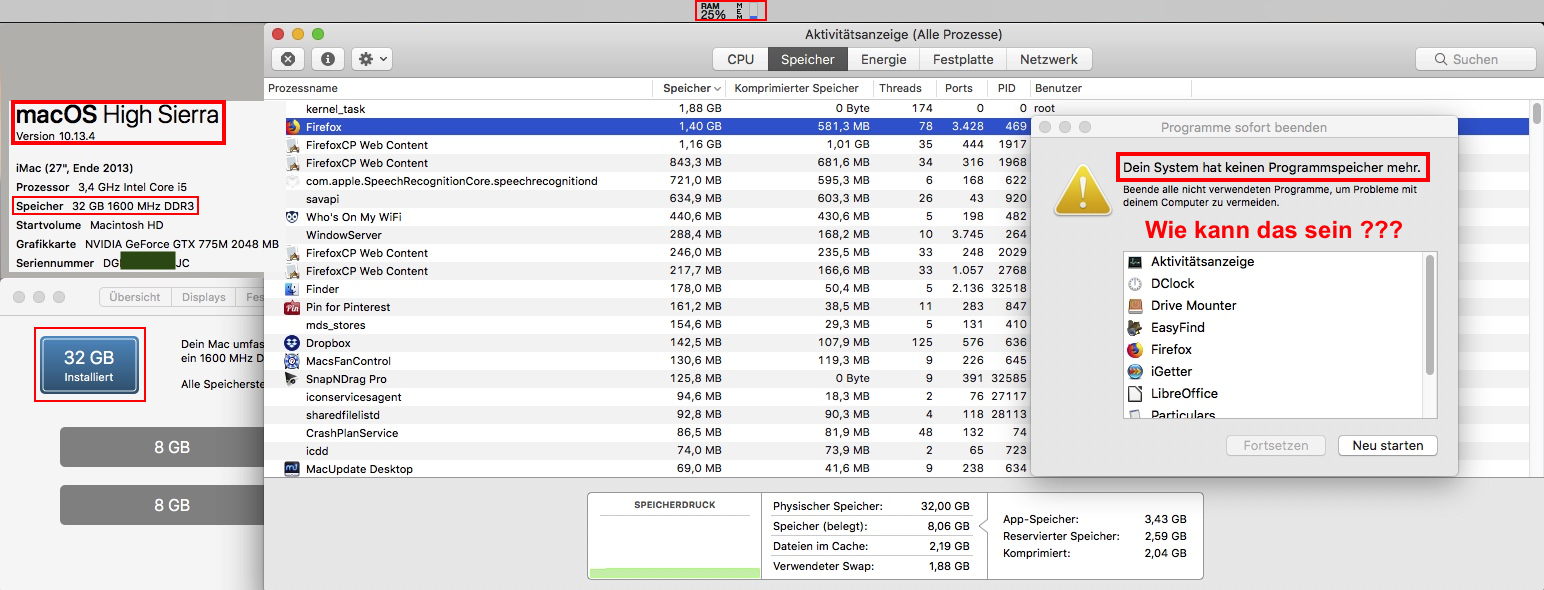Select EasyFind in the force quit list
The image size is (1544, 590).
[1177, 327]
